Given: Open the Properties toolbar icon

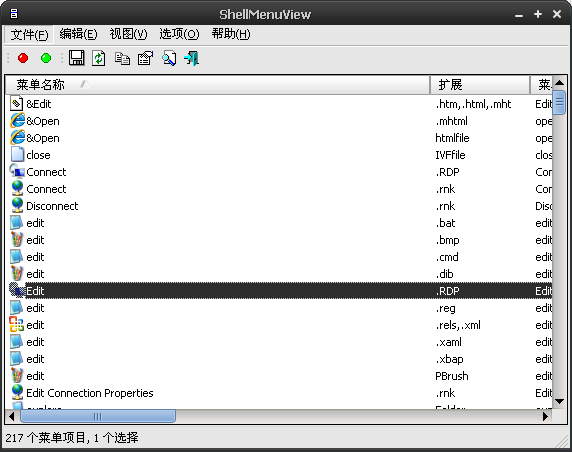Looking at the screenshot, I should [145, 58].
